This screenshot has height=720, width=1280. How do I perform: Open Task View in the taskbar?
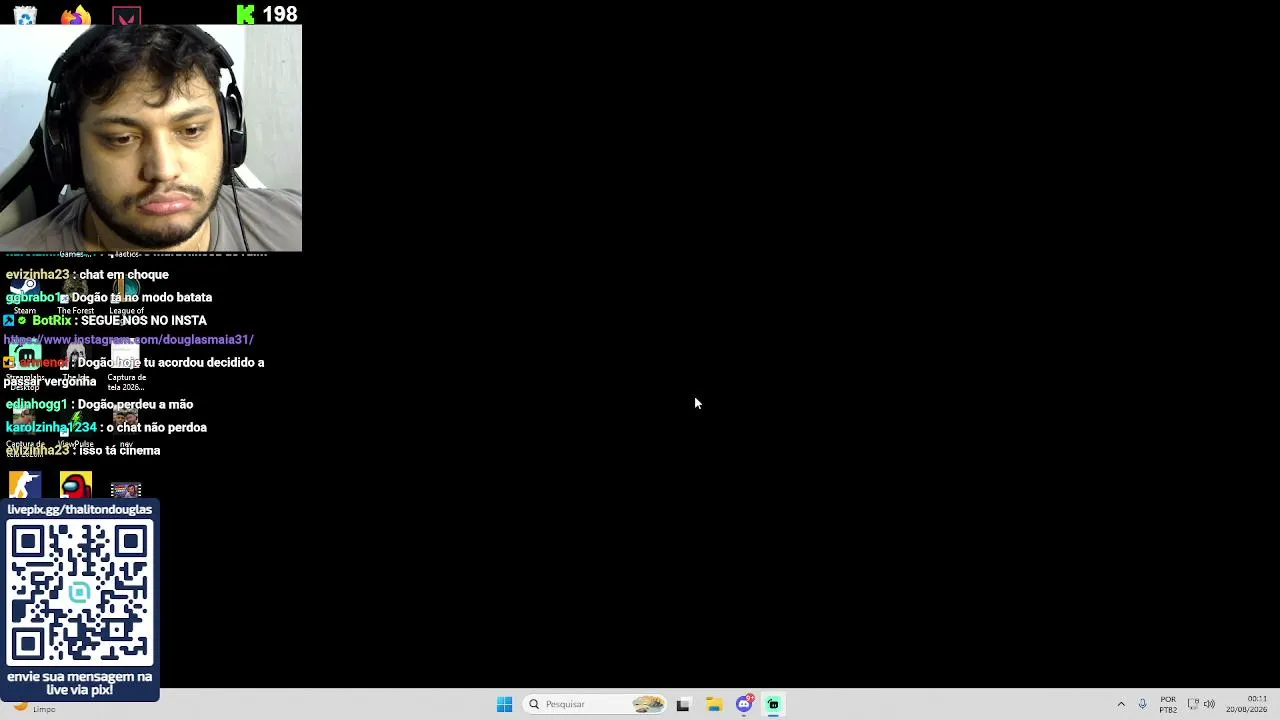(x=683, y=704)
